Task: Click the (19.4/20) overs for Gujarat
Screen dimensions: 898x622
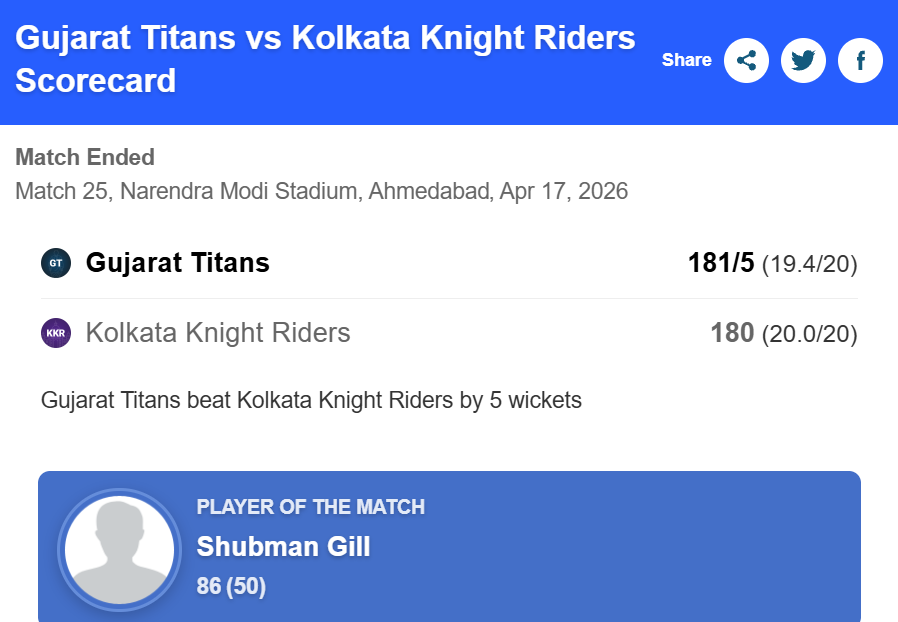Action: pyautogui.click(x=809, y=264)
